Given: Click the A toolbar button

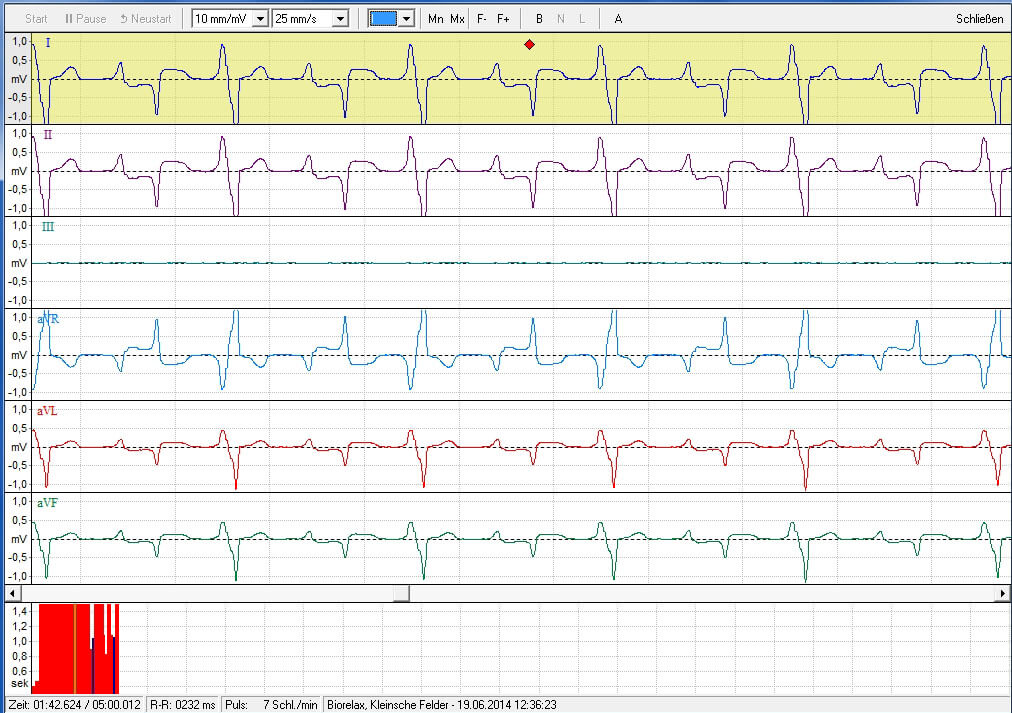Looking at the screenshot, I should click(x=618, y=19).
